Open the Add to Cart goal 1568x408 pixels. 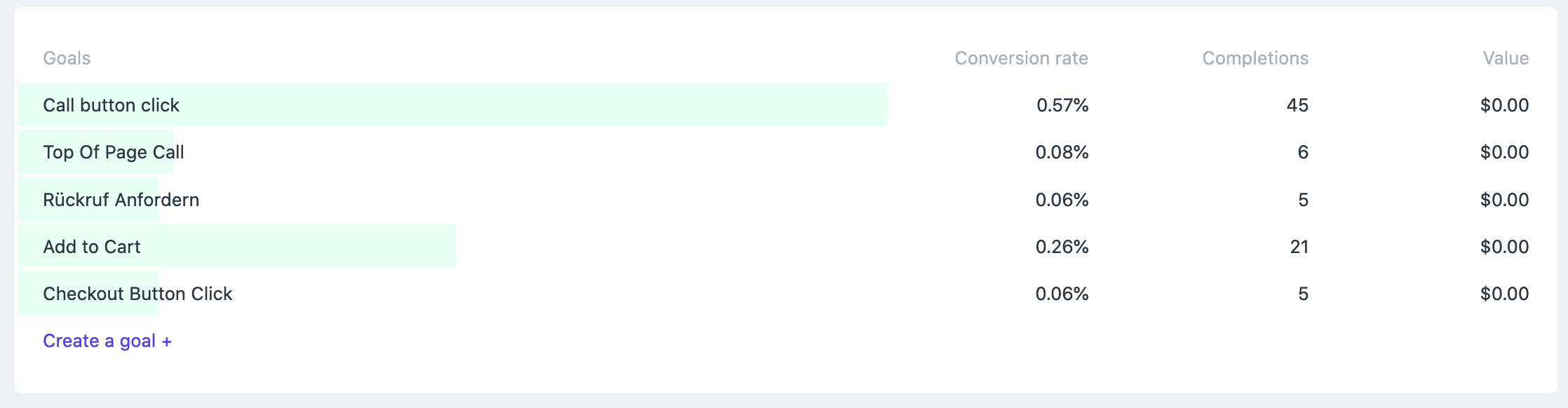tap(92, 247)
